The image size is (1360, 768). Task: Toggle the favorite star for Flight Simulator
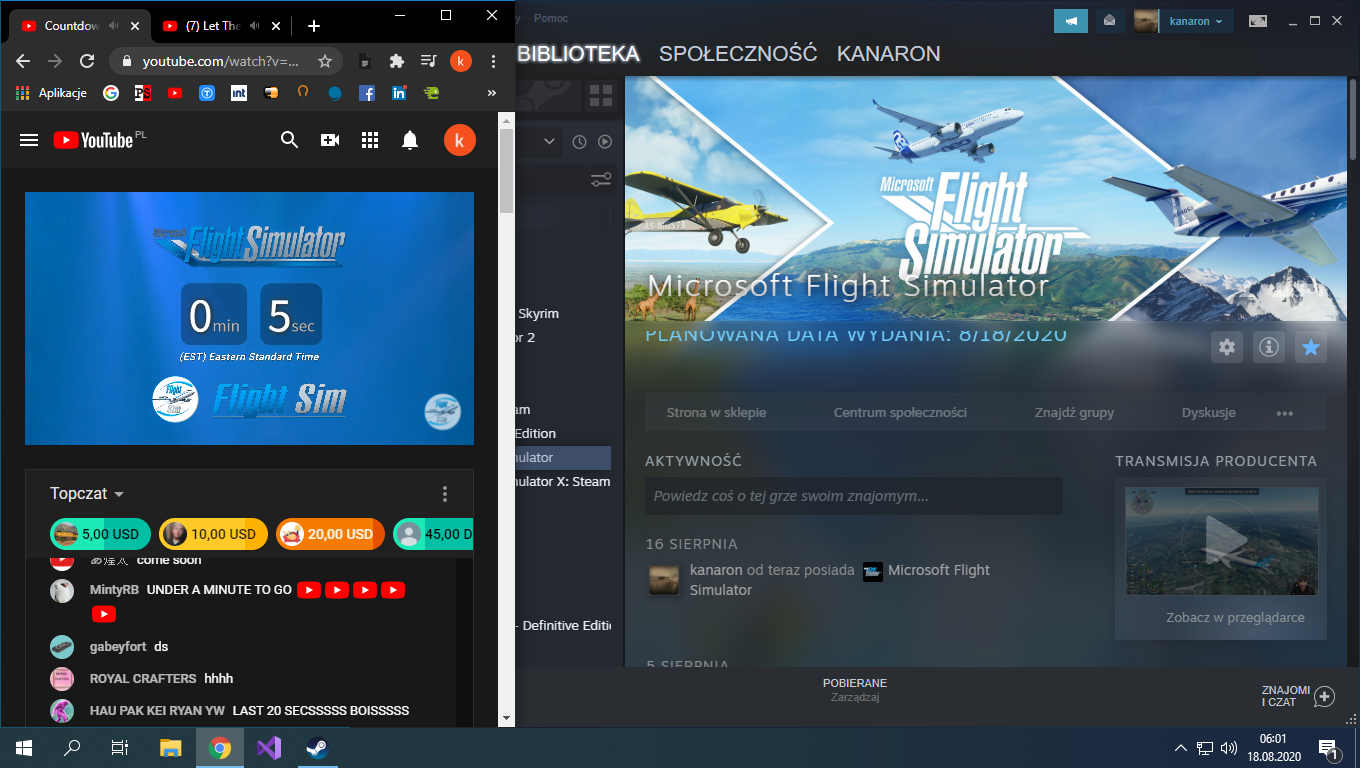coord(1311,348)
